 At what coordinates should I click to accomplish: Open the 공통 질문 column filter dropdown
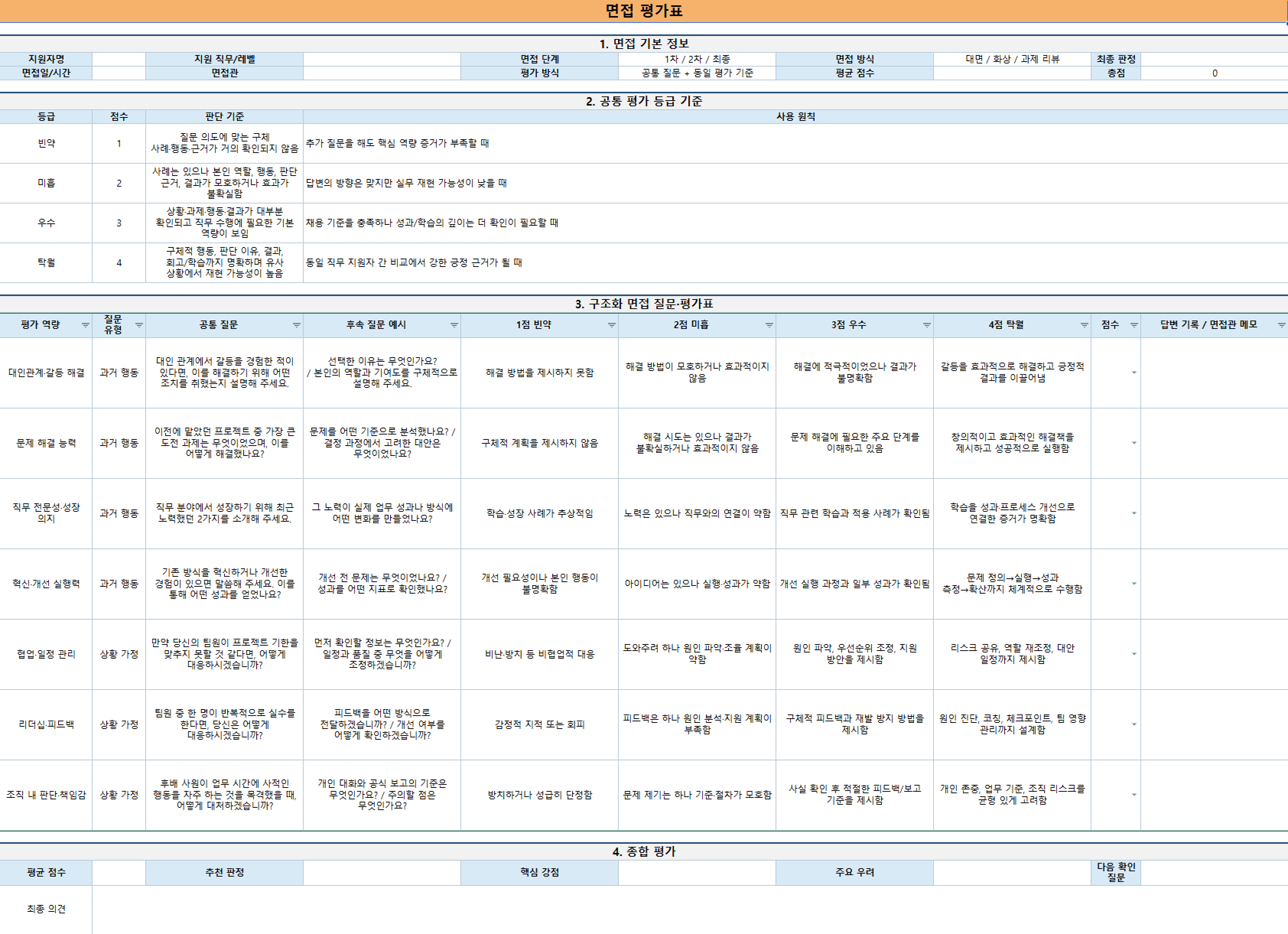(296, 325)
